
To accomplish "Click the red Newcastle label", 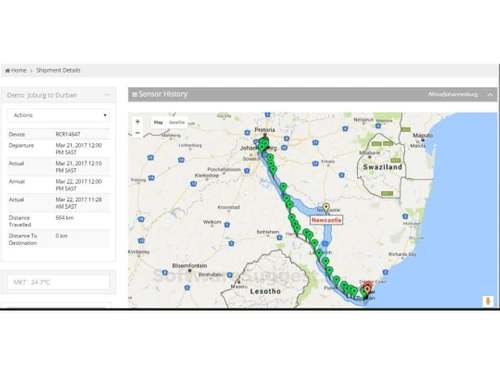I will [326, 220].
